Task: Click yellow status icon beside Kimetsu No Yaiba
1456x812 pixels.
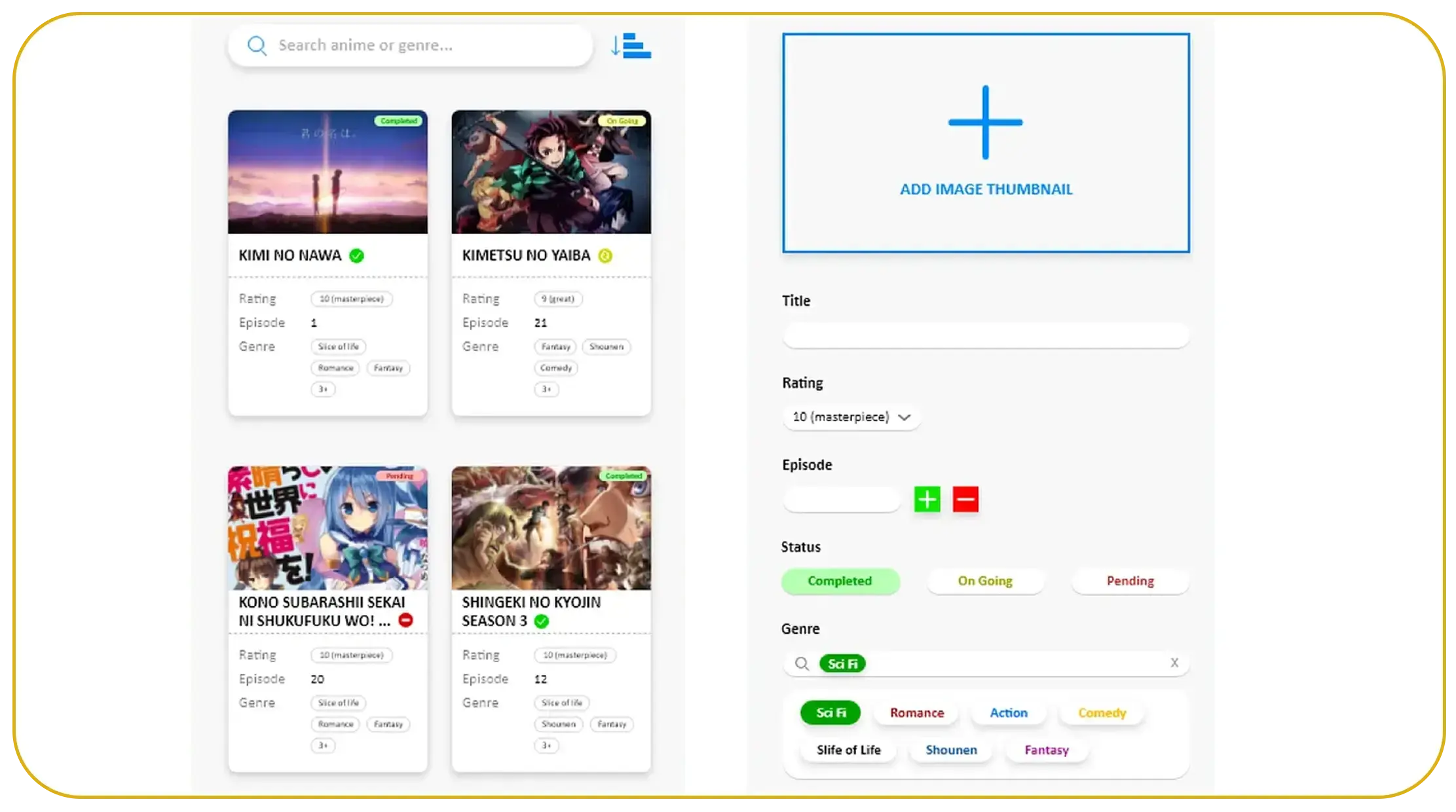Action: click(x=605, y=256)
